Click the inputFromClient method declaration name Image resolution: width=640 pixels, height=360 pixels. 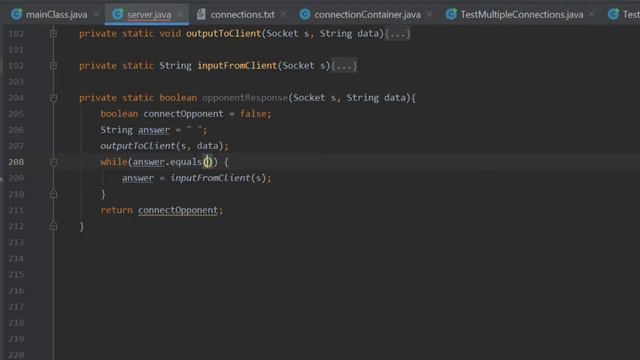coord(237,66)
